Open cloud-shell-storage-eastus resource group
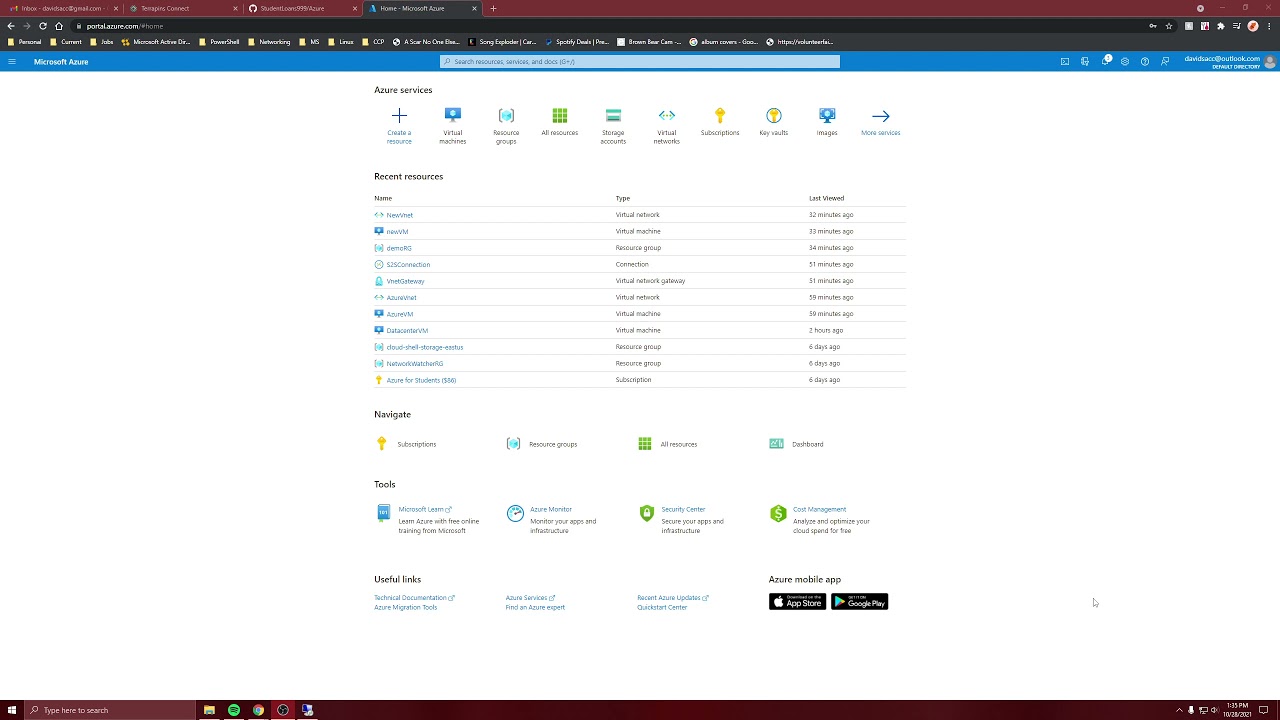Viewport: 1280px width, 720px height. pyautogui.click(x=425, y=347)
